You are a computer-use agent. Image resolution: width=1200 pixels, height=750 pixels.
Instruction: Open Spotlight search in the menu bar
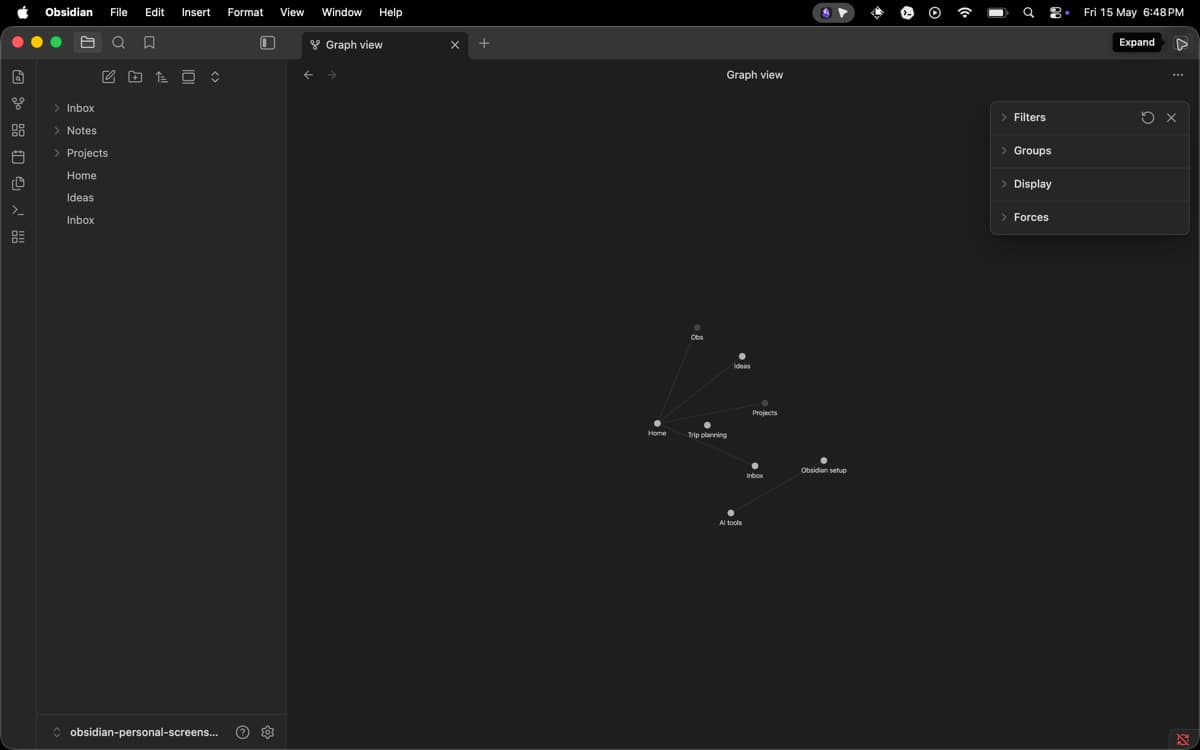point(1028,12)
